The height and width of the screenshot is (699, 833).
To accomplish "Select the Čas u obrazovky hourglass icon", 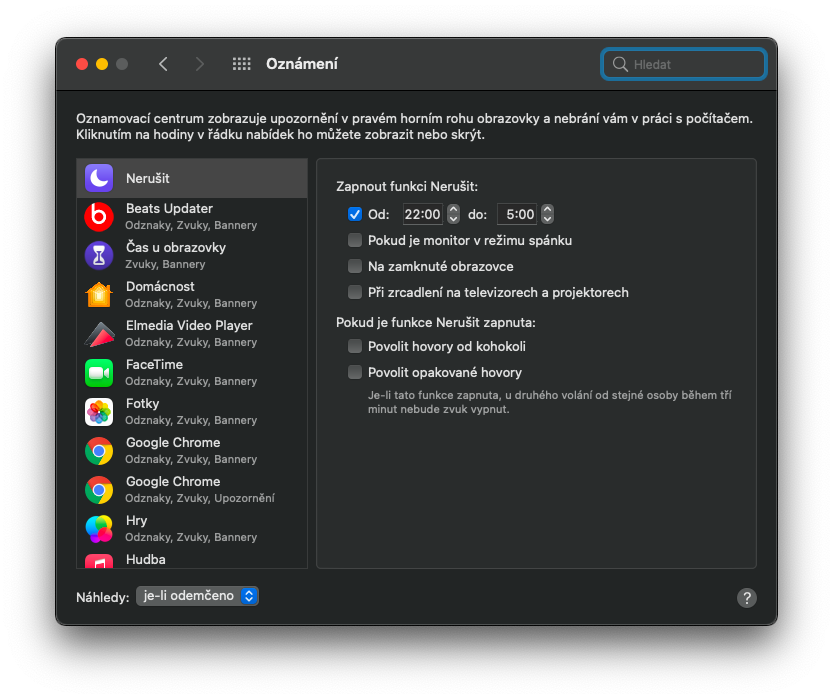I will click(99, 255).
